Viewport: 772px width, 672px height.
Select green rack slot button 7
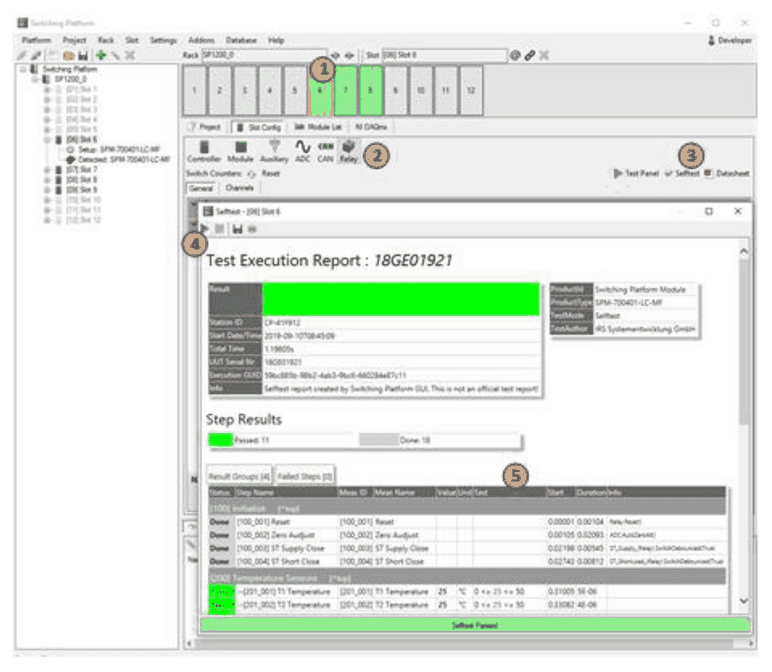[345, 91]
